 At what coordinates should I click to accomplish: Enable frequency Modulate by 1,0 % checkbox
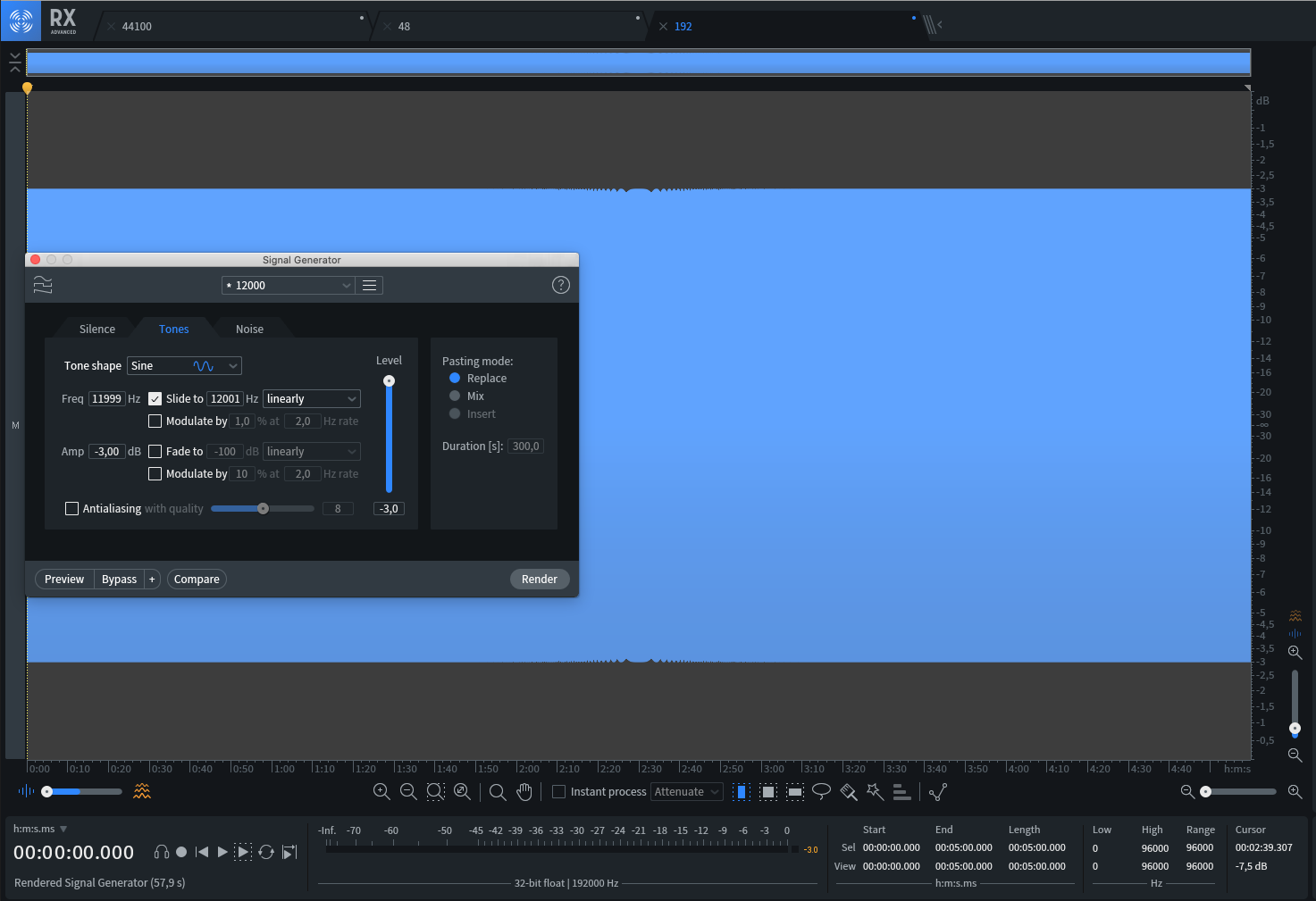click(x=155, y=421)
